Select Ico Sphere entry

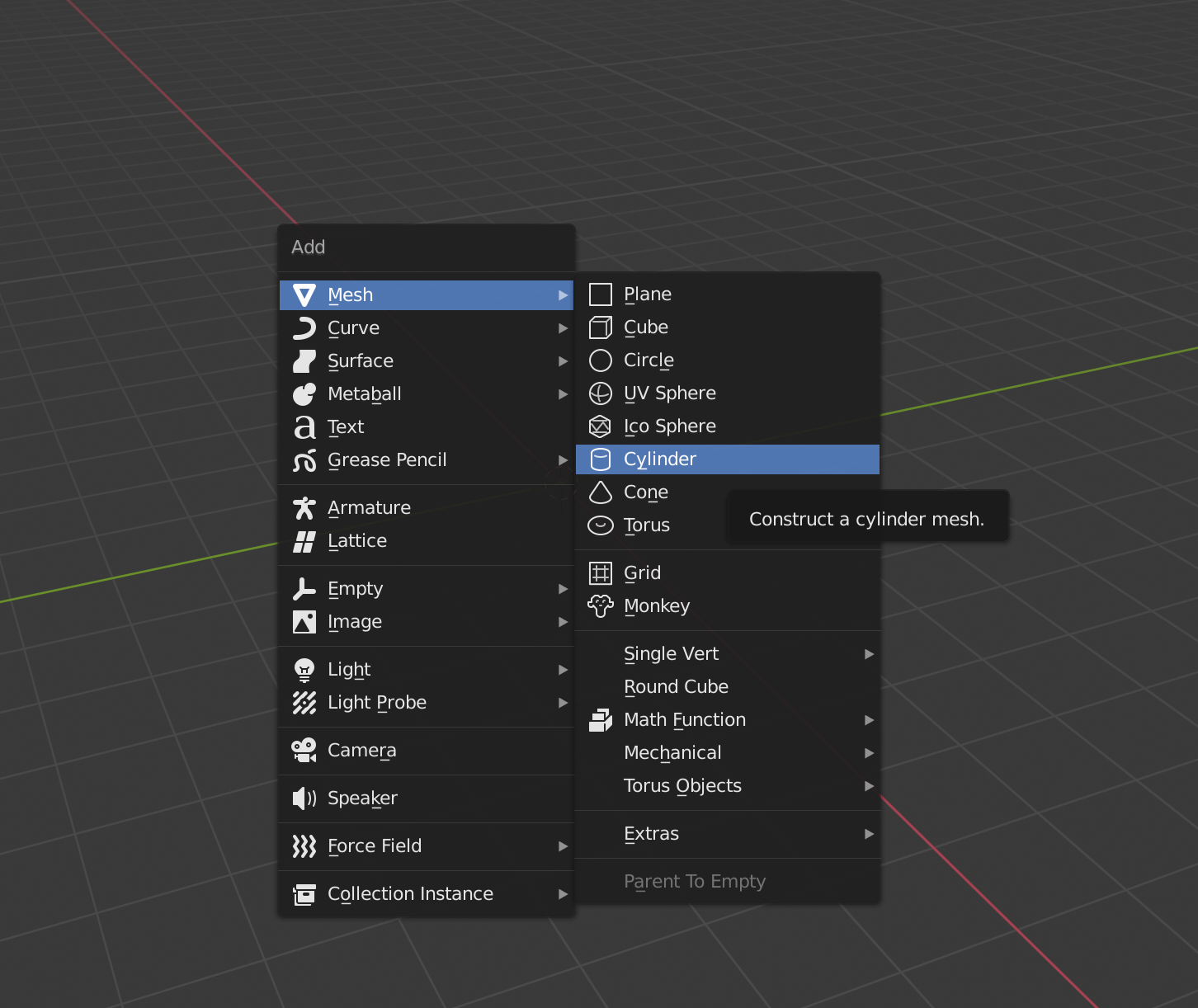(x=728, y=426)
